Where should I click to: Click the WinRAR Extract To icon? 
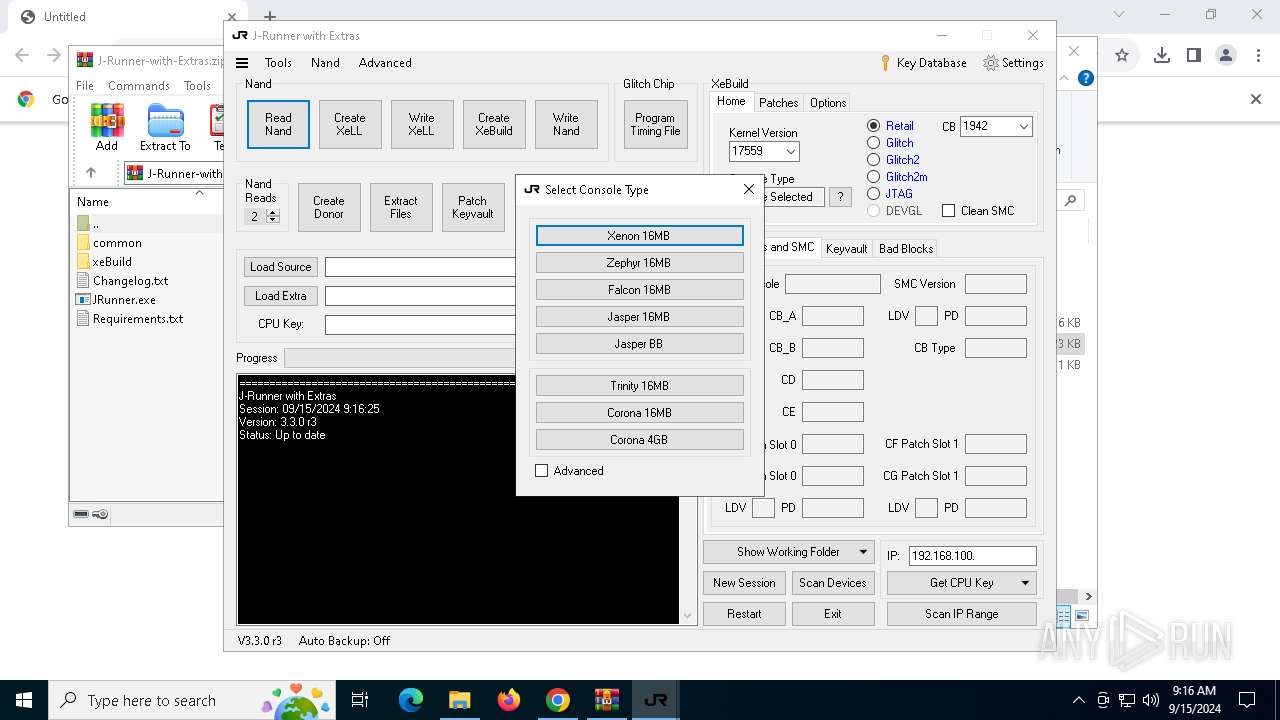click(x=165, y=128)
